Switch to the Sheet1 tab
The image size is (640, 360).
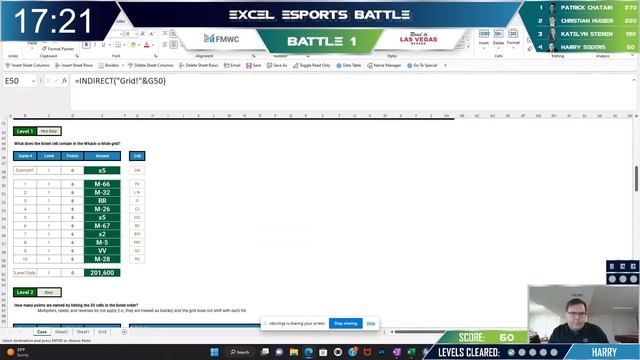83,332
